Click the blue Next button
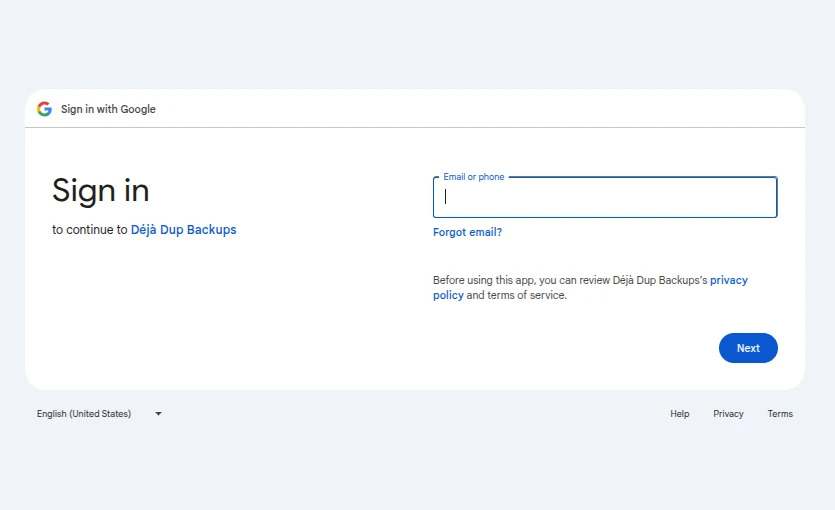This screenshot has width=835, height=510. coord(748,348)
